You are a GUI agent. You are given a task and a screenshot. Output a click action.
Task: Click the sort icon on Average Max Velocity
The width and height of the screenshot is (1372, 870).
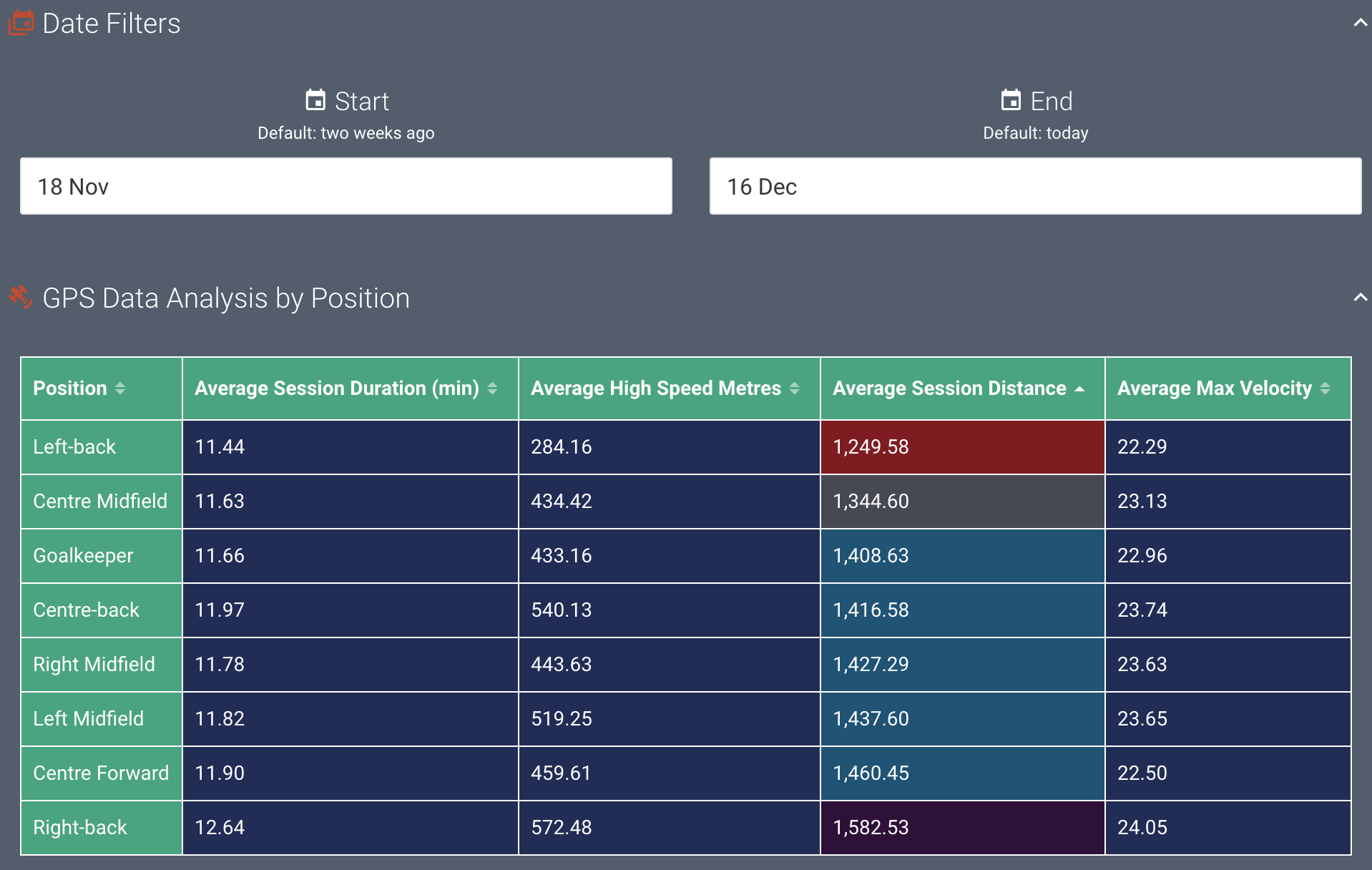point(1326,388)
